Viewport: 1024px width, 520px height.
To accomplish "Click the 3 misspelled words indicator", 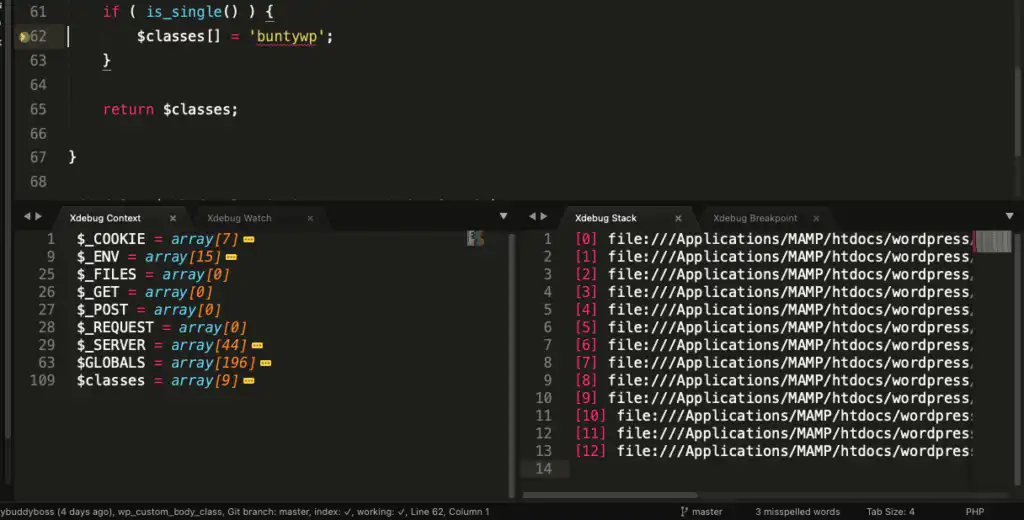I will [x=797, y=512].
